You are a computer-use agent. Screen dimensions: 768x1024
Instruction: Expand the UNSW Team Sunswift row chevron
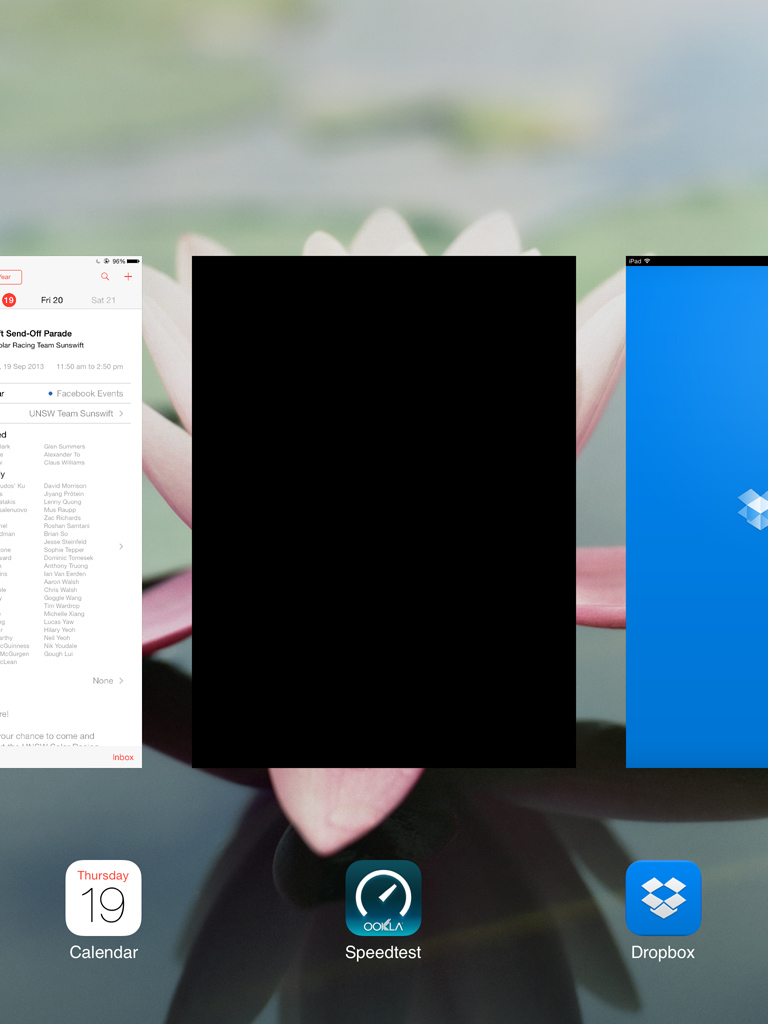[x=121, y=413]
